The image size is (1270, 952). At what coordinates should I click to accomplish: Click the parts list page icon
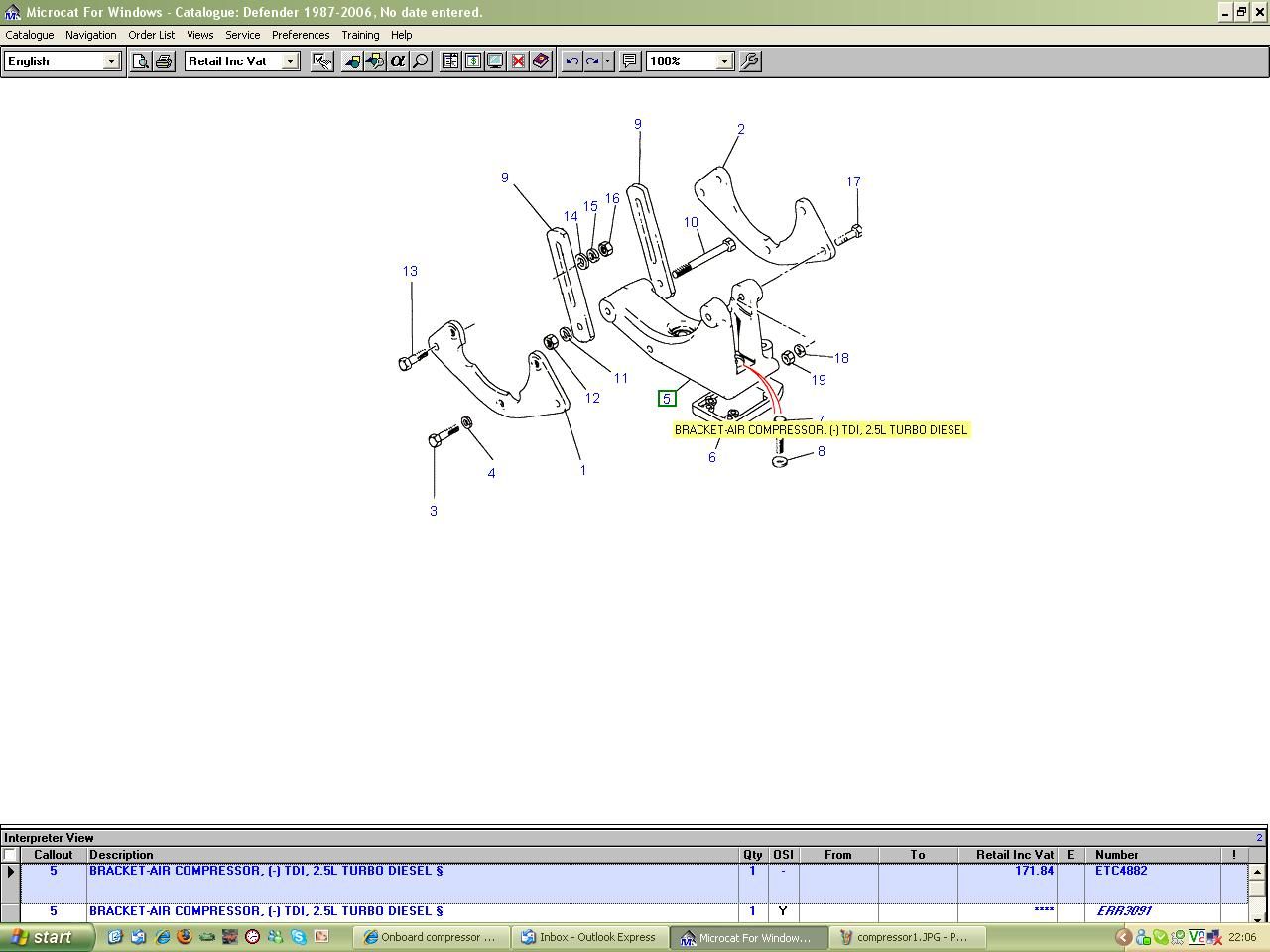[x=450, y=61]
